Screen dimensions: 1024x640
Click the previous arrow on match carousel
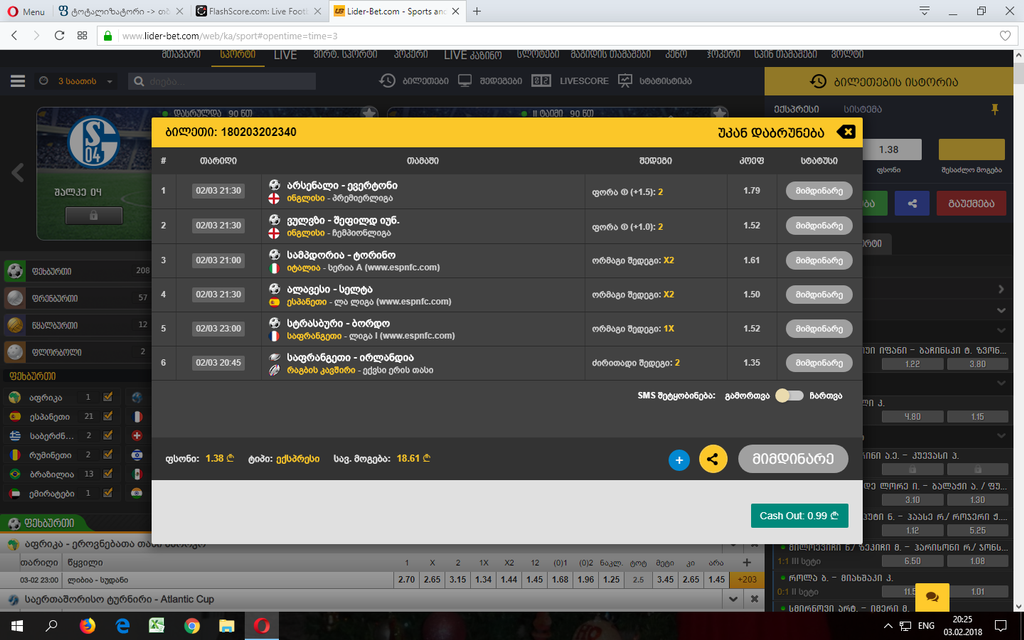pos(18,173)
